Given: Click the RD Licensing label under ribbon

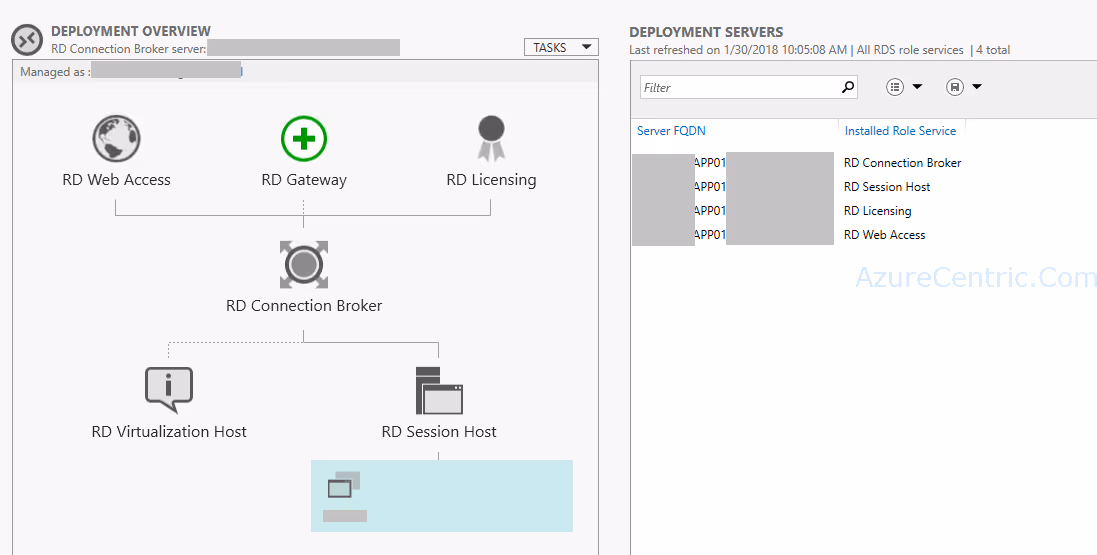Looking at the screenshot, I should [x=491, y=180].
